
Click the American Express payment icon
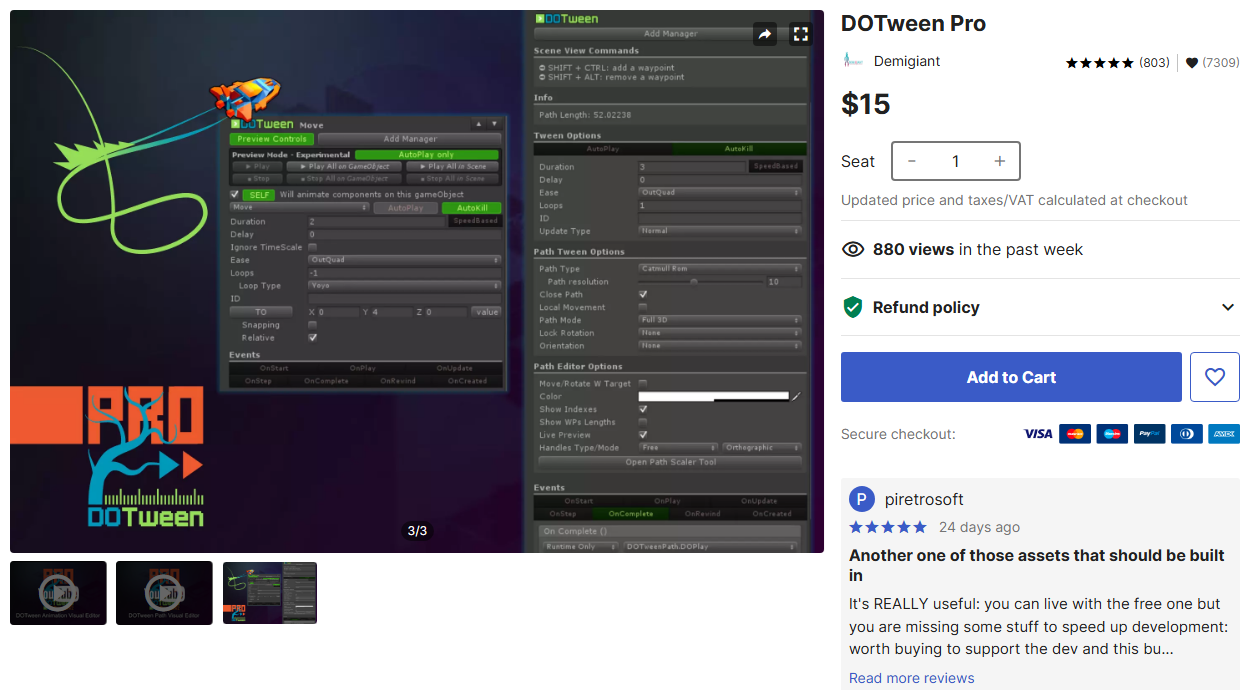pyautogui.click(x=1223, y=434)
